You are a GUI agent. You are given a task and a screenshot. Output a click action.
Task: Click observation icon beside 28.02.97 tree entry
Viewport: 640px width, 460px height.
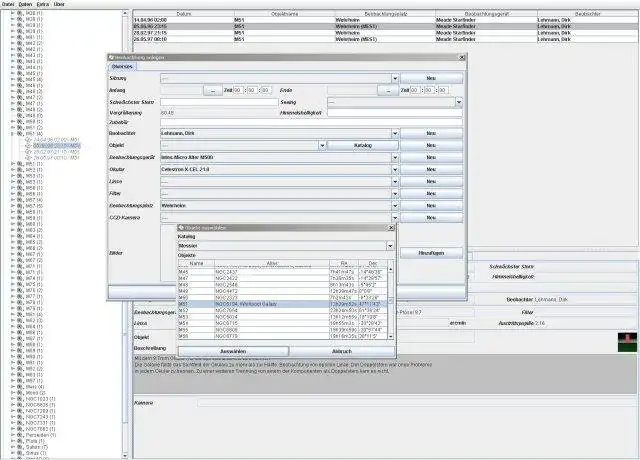28,151
